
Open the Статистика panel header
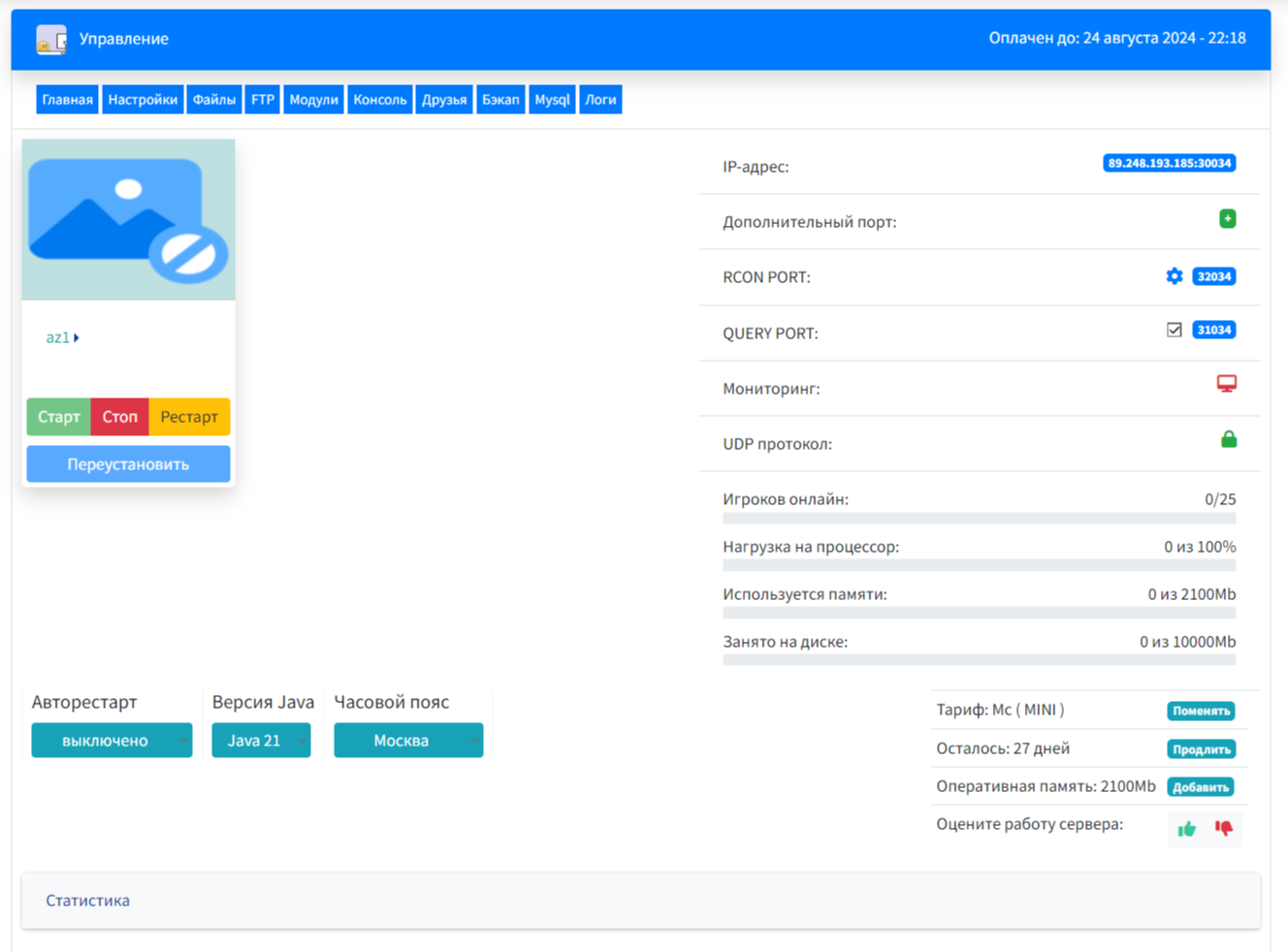[641, 901]
